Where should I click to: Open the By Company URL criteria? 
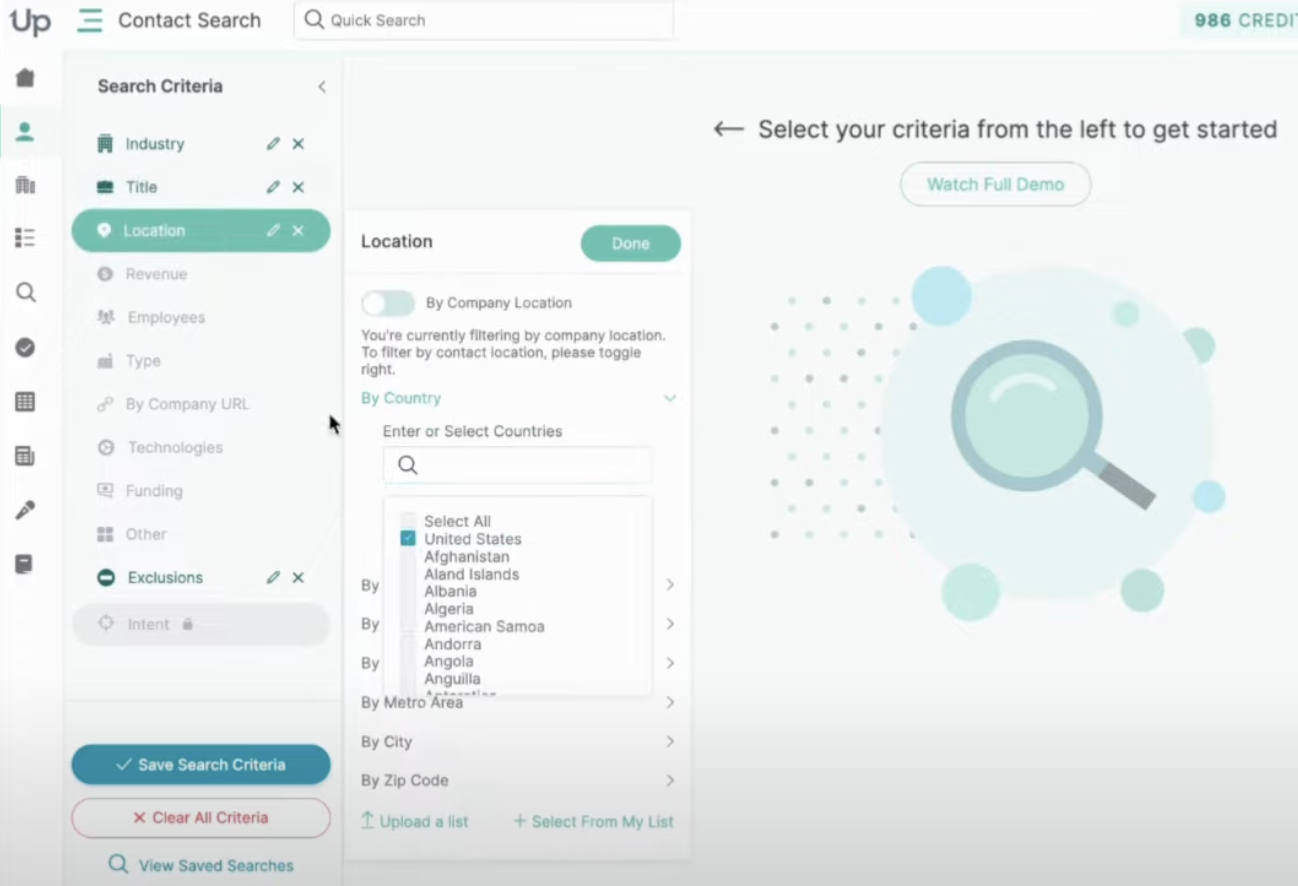187,404
